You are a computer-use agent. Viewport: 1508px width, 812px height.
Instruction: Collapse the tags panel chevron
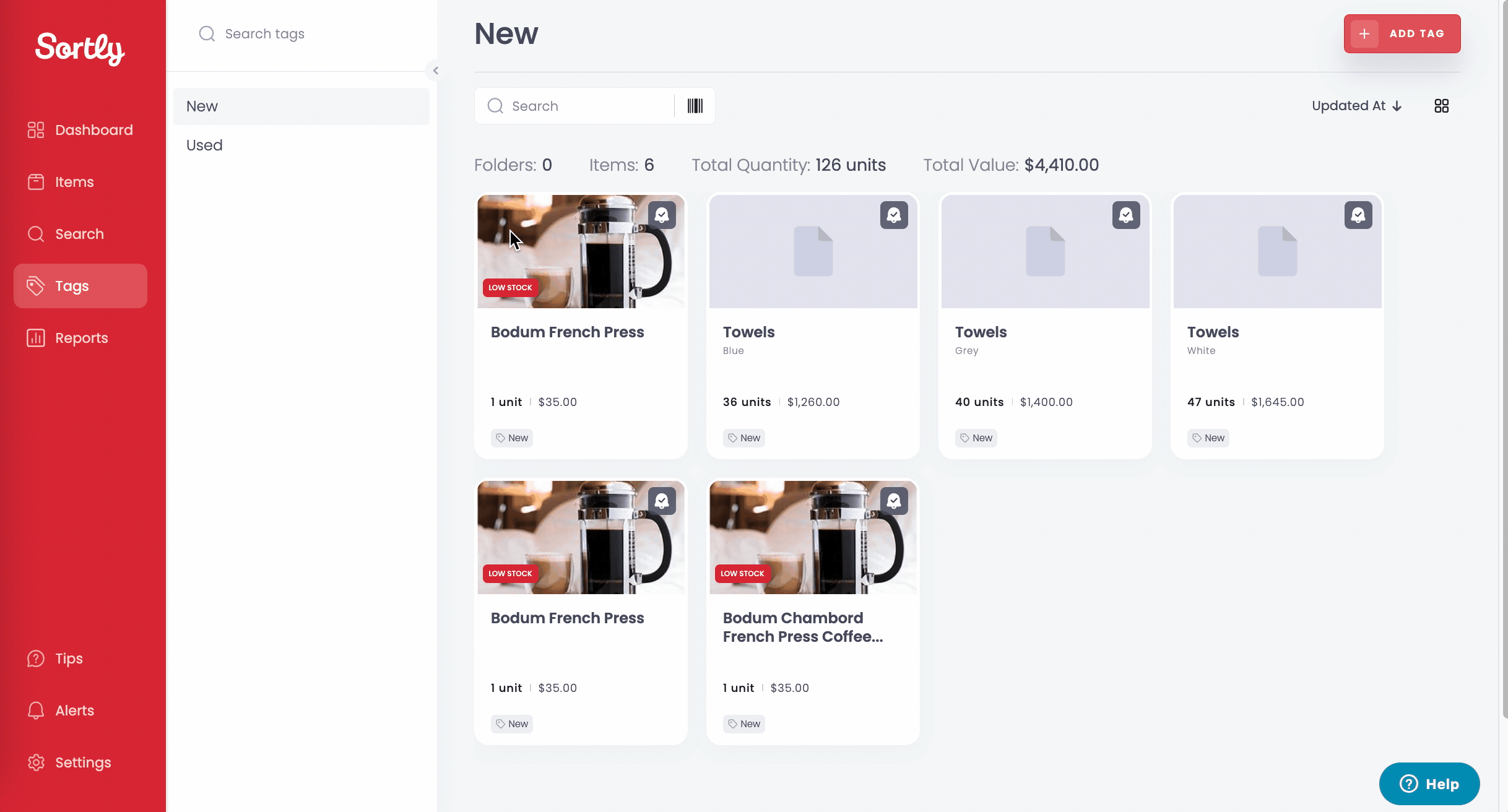[435, 71]
